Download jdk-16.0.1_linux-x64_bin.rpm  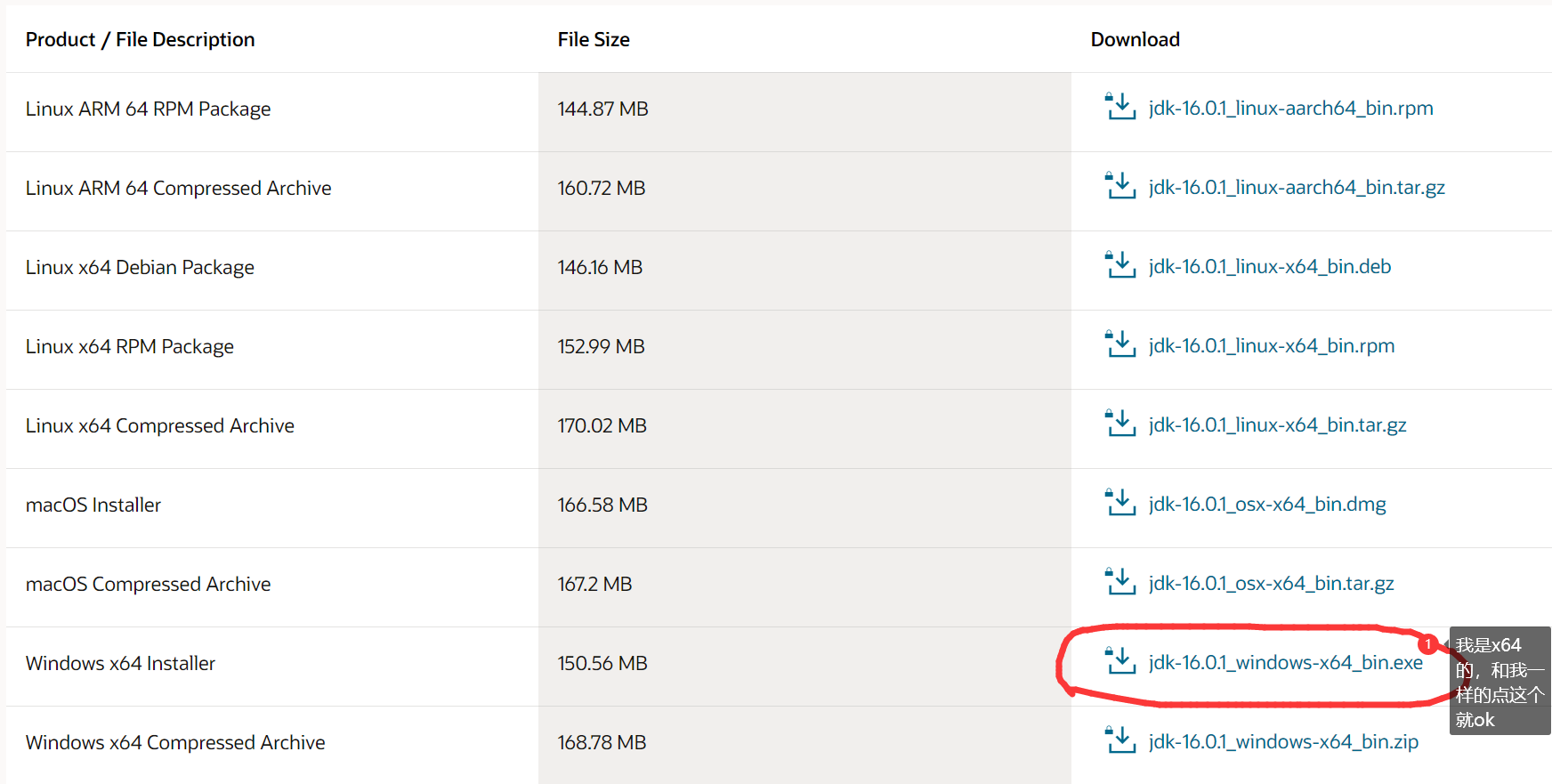coord(1271,346)
